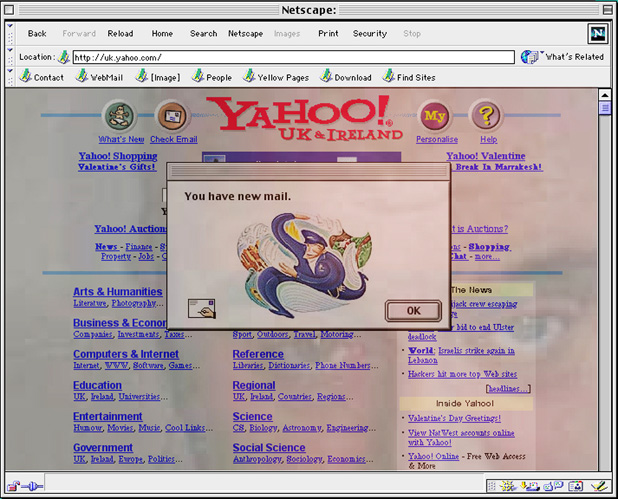Viewport: 618px width, 499px height.
Task: Click the Search toolbar button
Action: pyautogui.click(x=203, y=34)
